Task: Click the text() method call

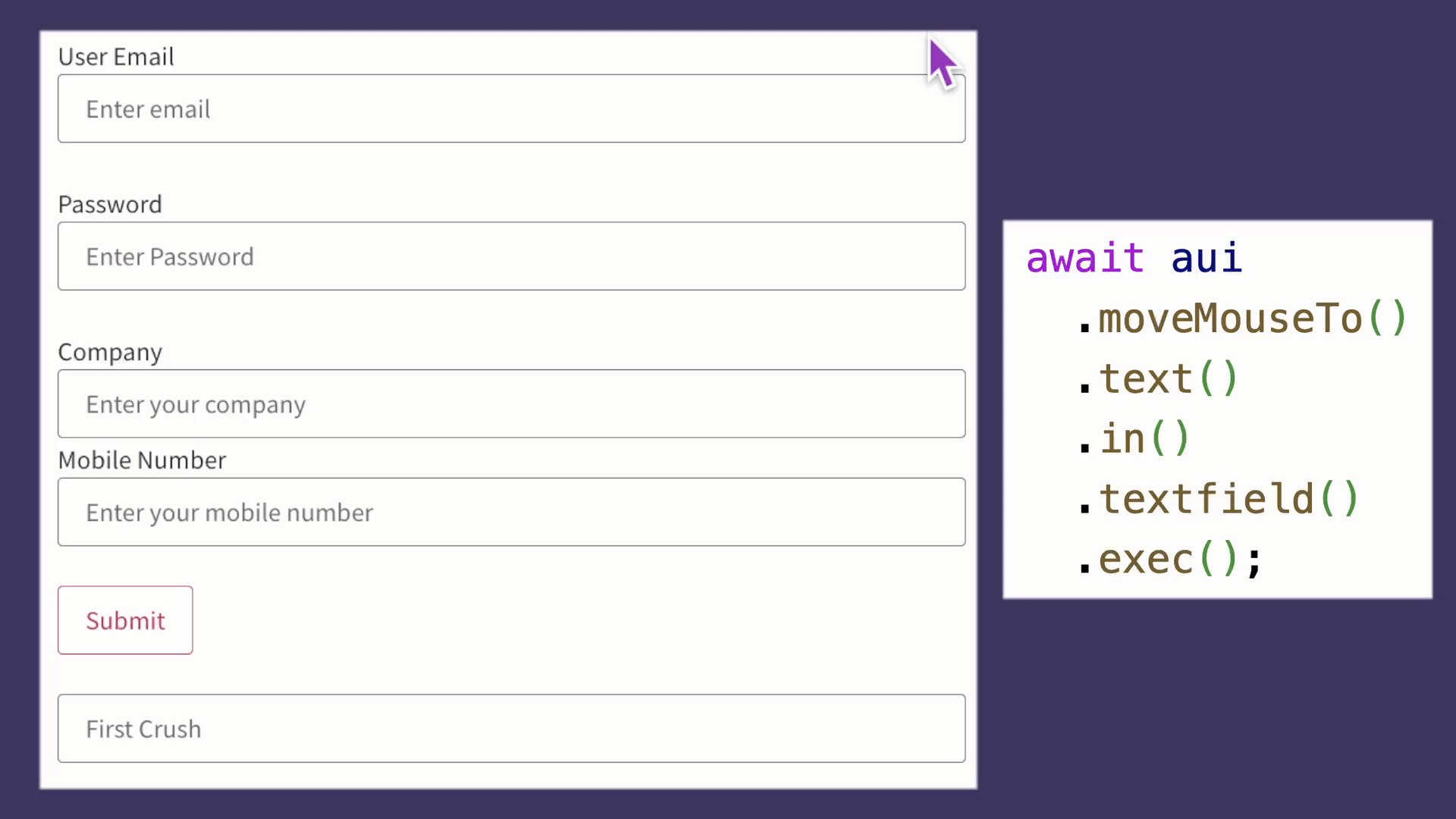Action: pyautogui.click(x=1168, y=378)
